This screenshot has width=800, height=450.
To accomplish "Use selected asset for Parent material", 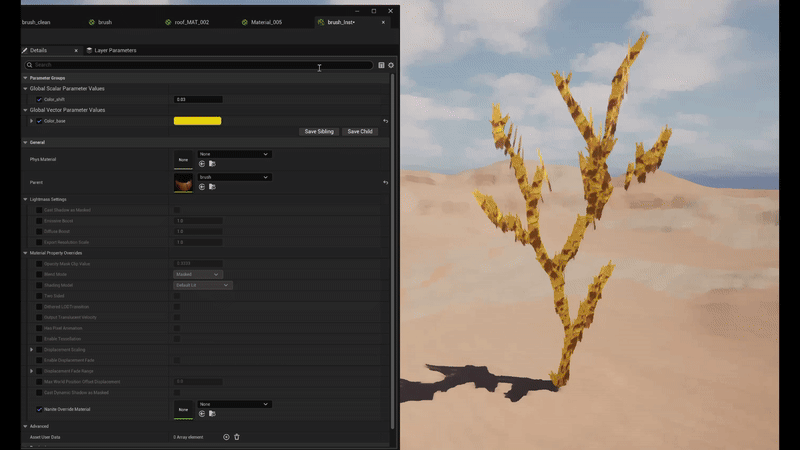I will (202, 187).
